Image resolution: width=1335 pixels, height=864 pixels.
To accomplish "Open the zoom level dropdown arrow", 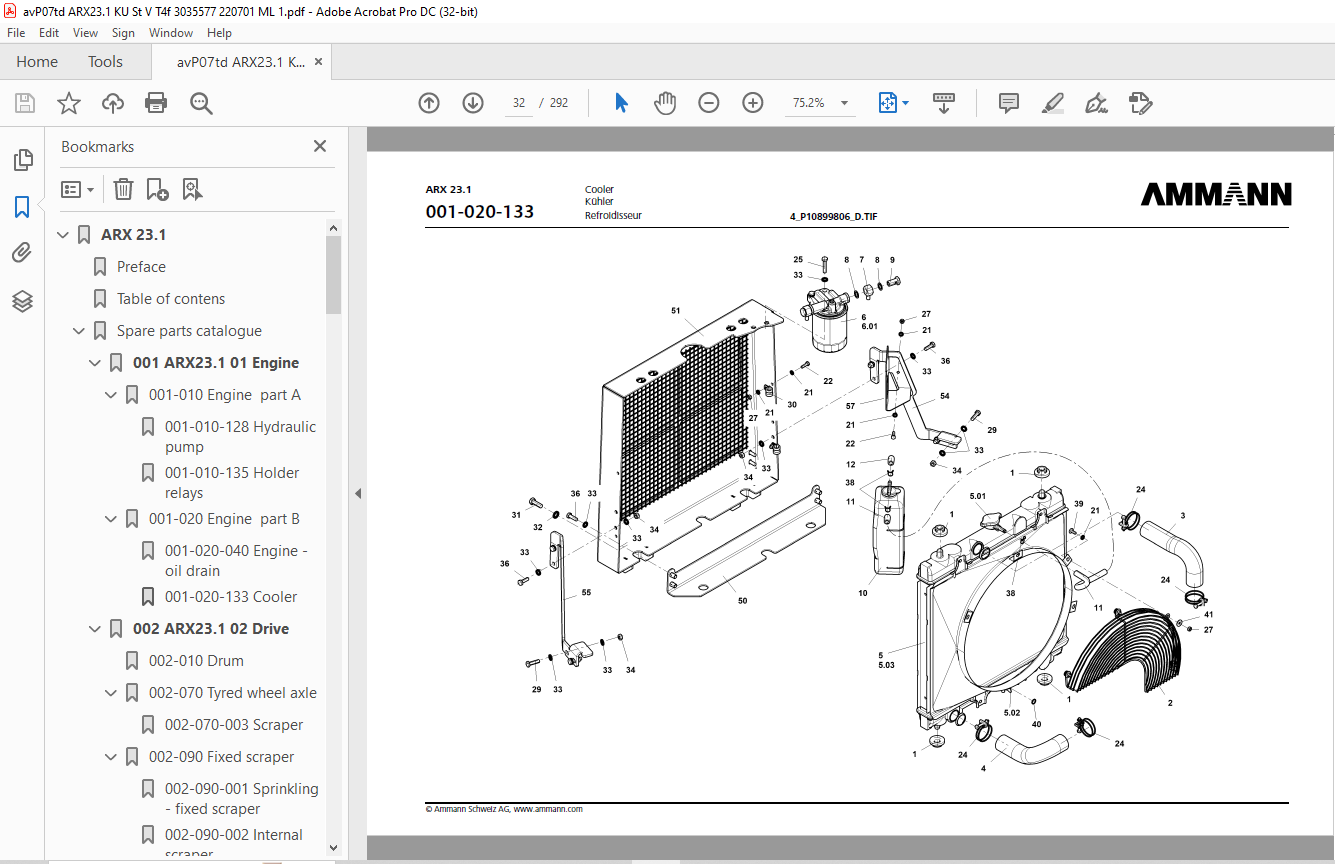I will pyautogui.click(x=845, y=103).
